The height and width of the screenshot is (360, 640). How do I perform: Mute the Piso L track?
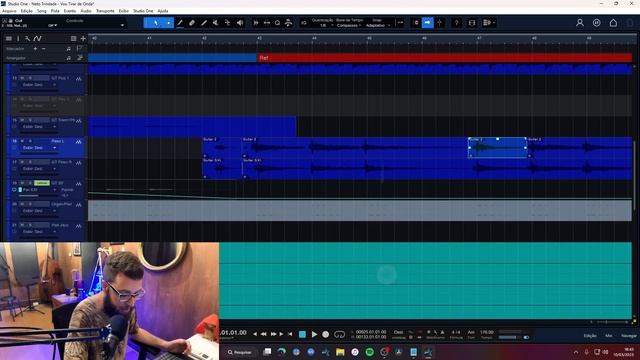22,141
